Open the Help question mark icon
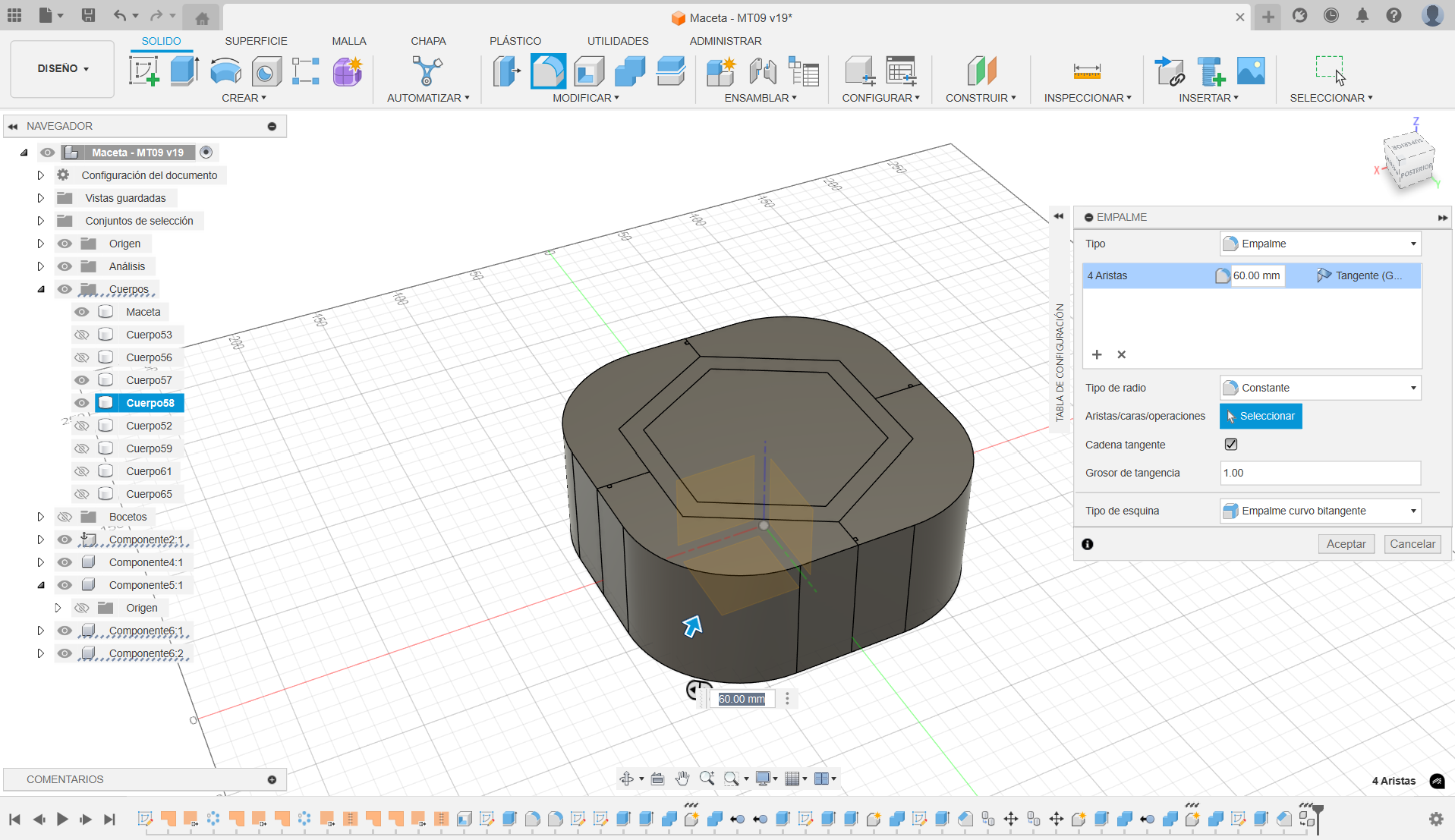 [x=1394, y=15]
